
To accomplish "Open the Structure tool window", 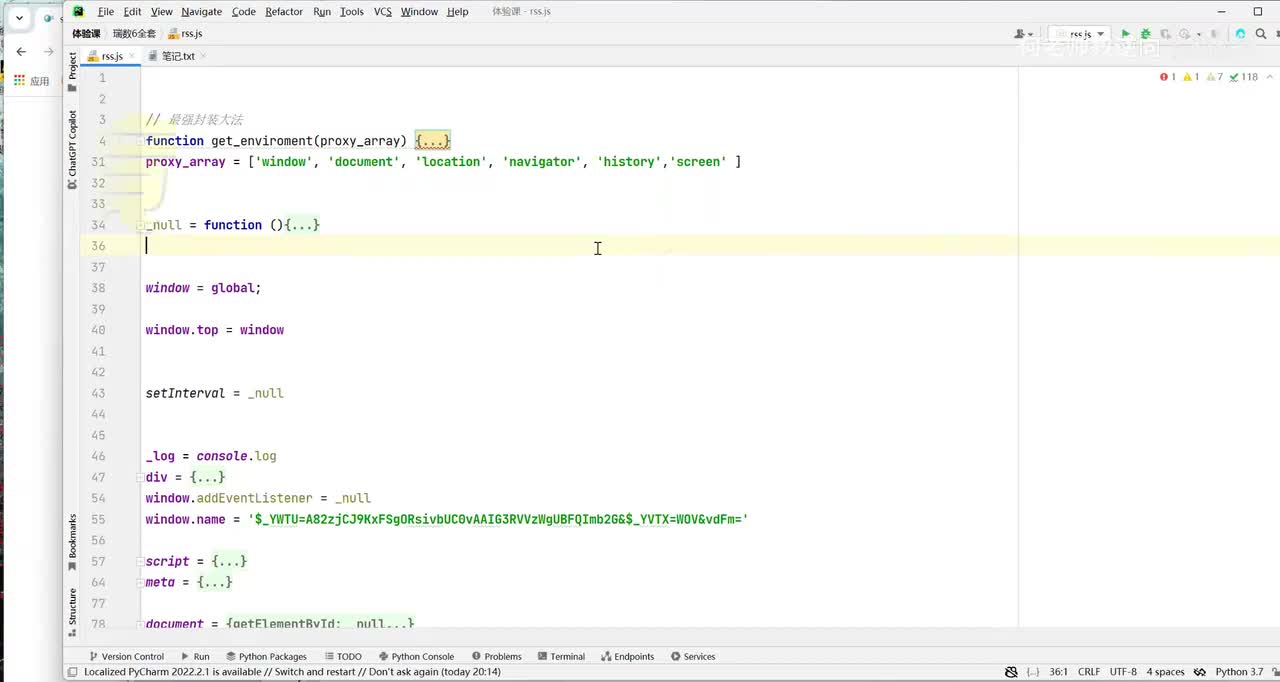I will pos(72,611).
